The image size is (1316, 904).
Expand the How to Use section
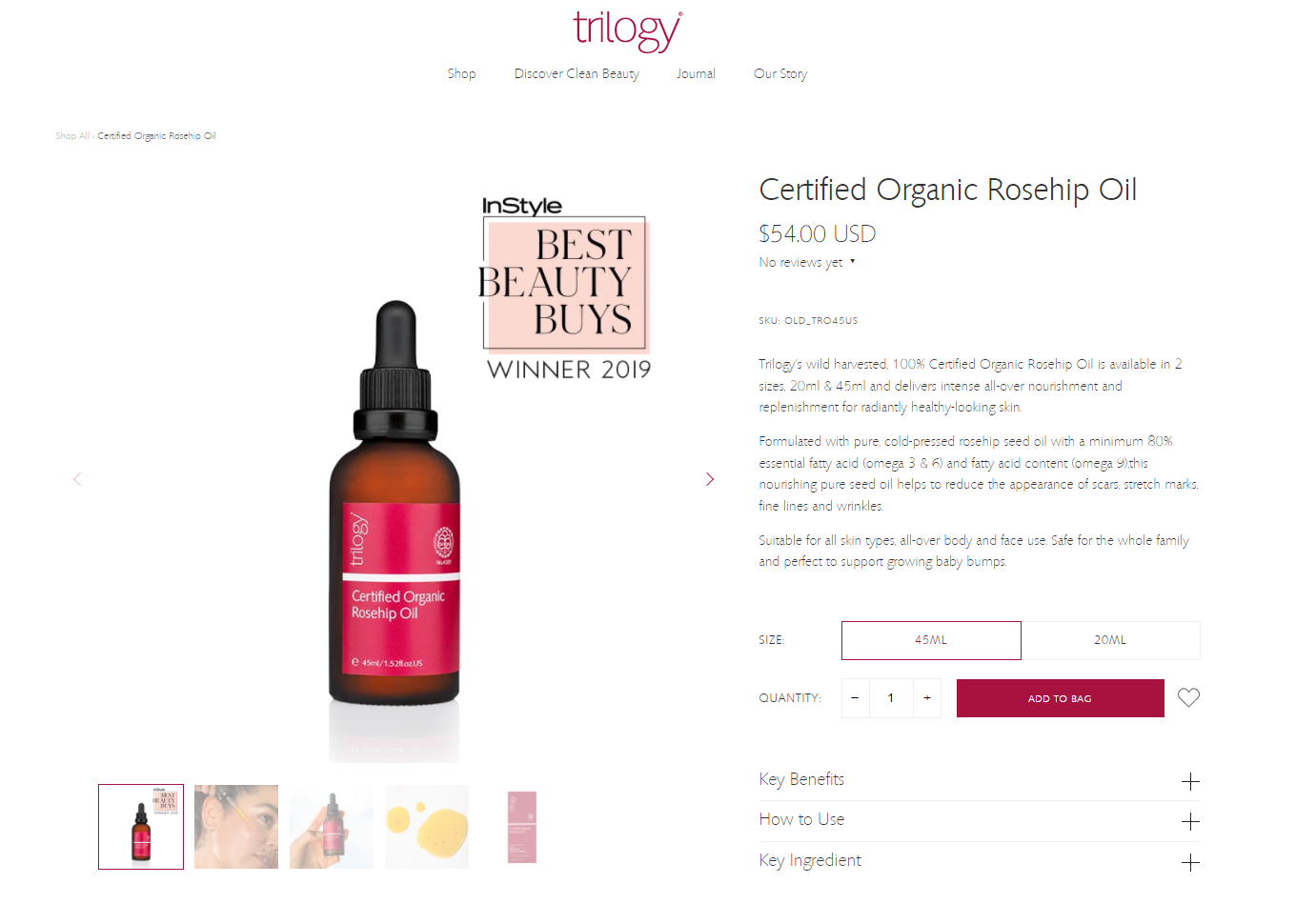pyautogui.click(x=979, y=820)
